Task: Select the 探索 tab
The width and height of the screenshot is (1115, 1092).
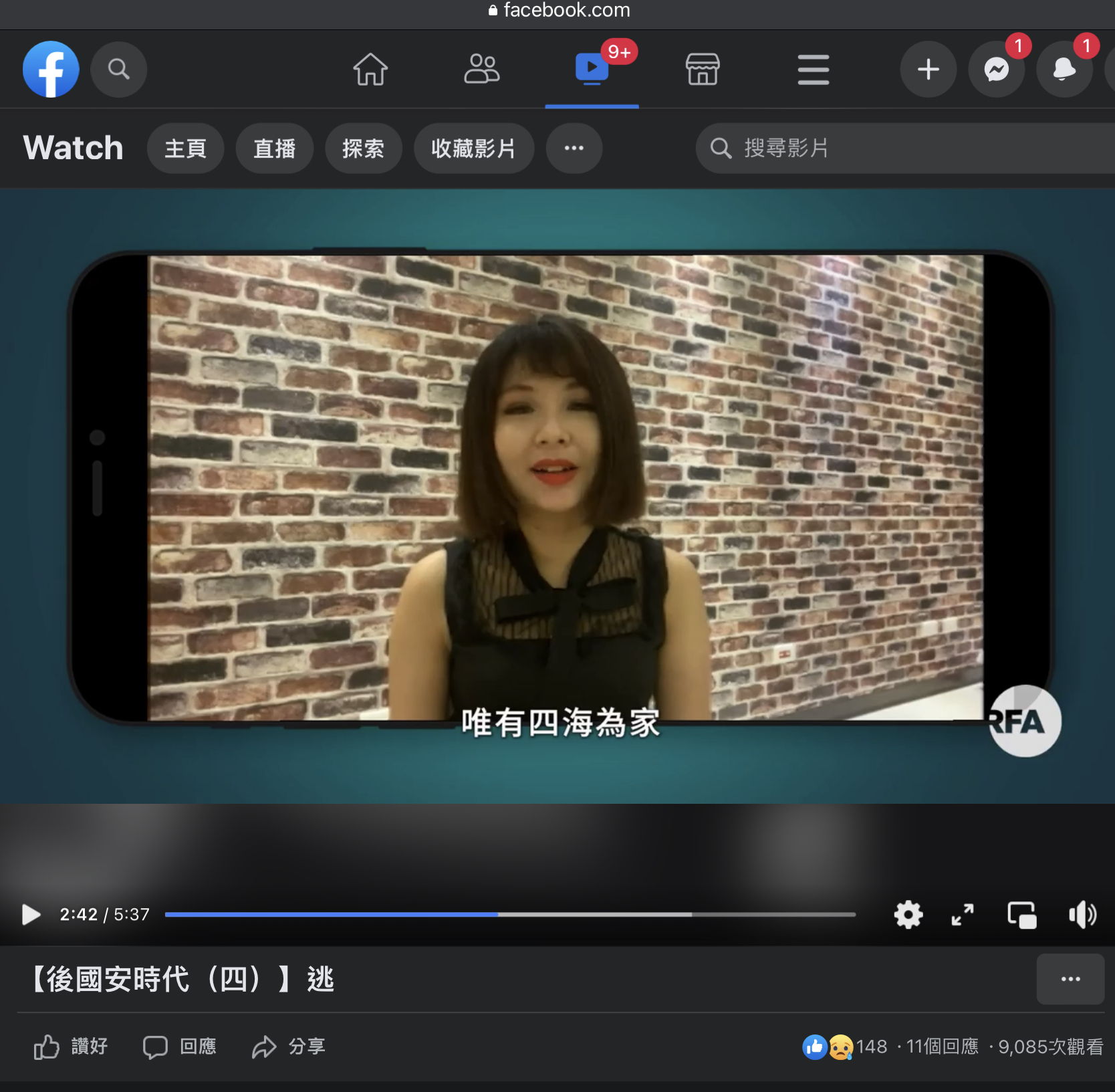Action: [x=363, y=148]
